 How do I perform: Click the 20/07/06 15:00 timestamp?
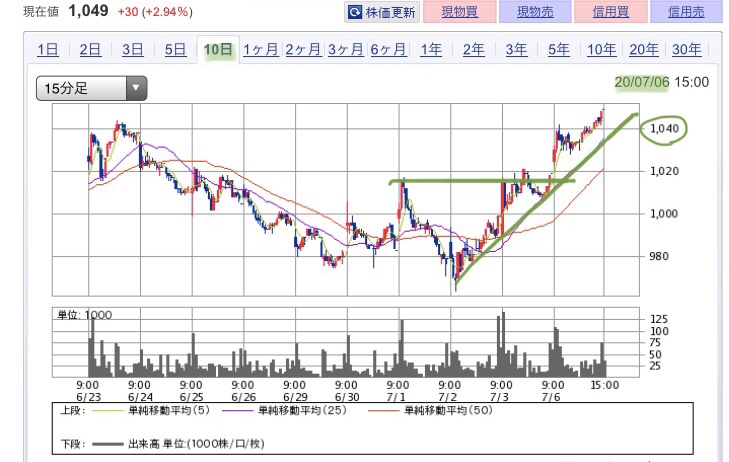tap(662, 82)
